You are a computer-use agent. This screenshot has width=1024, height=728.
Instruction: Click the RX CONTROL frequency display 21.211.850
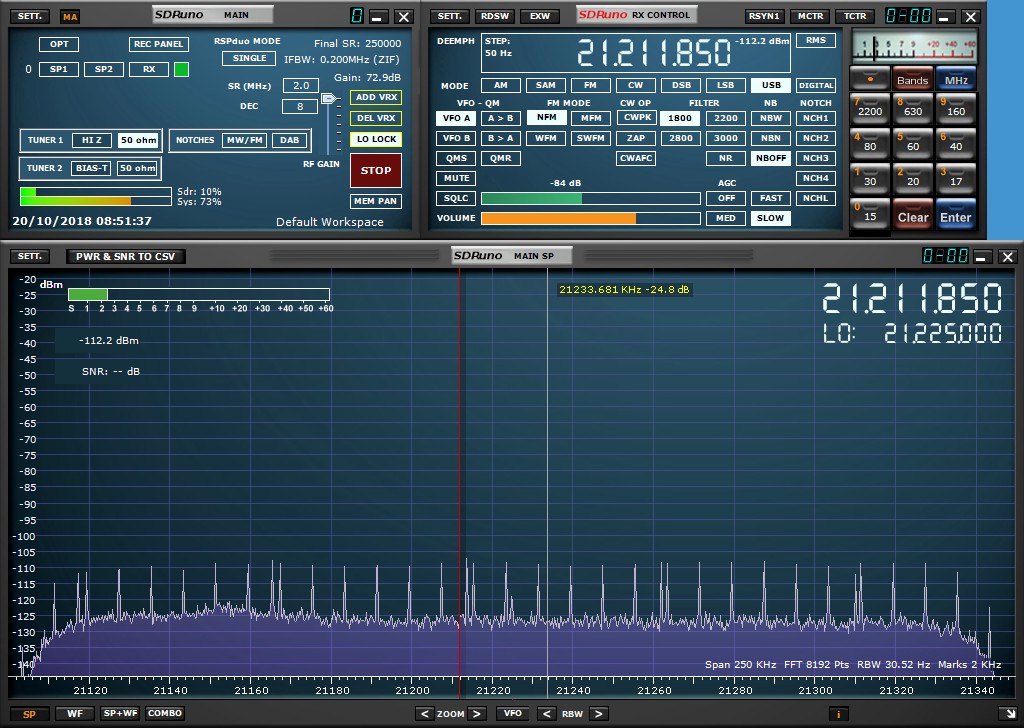point(654,53)
